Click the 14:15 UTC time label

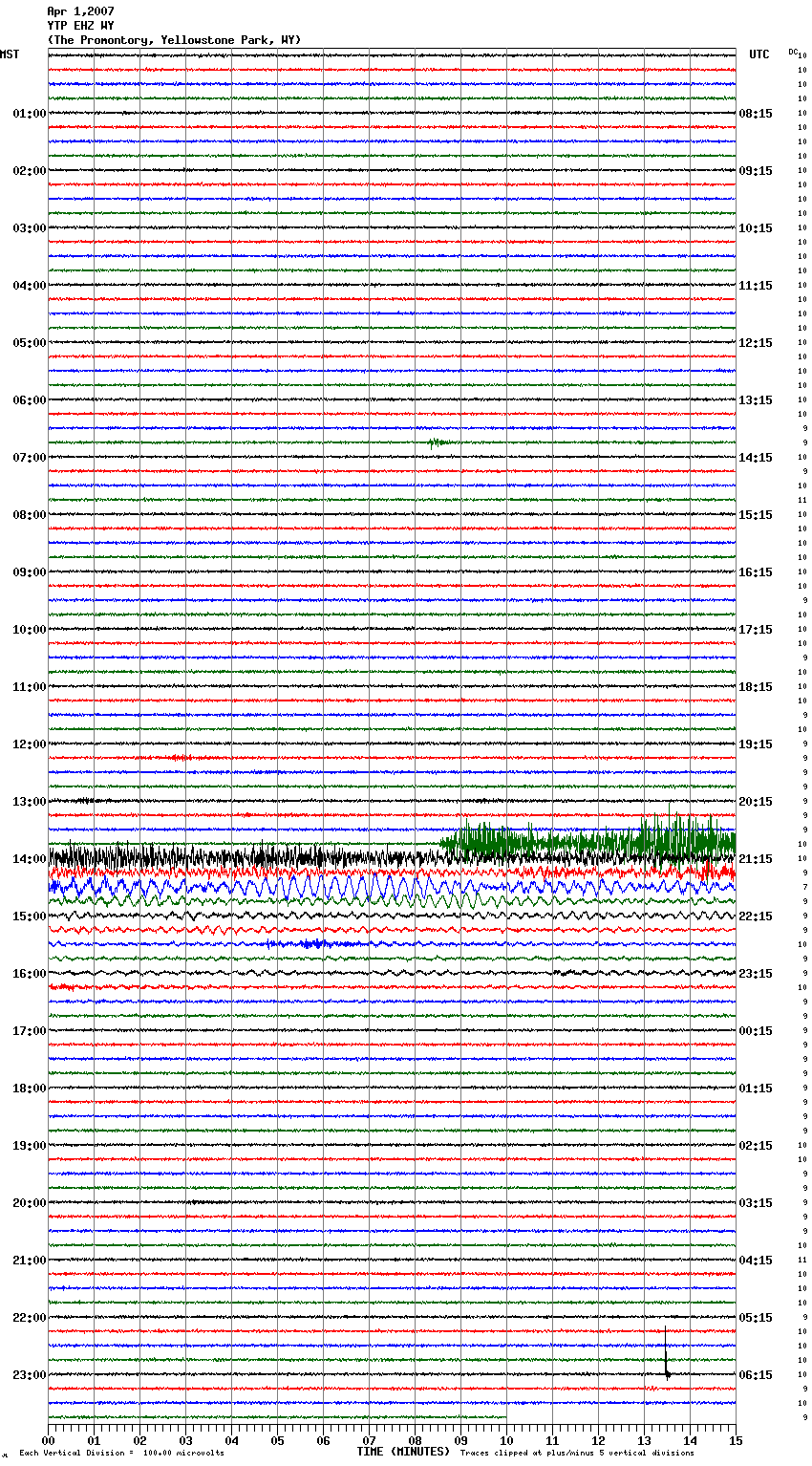756,458
